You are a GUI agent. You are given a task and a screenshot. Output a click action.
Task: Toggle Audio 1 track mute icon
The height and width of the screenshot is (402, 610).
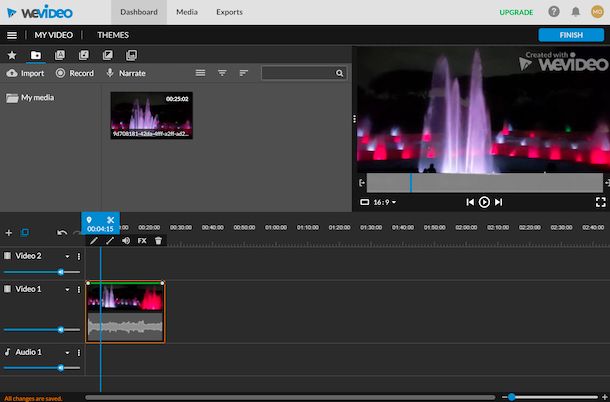(x=7, y=352)
